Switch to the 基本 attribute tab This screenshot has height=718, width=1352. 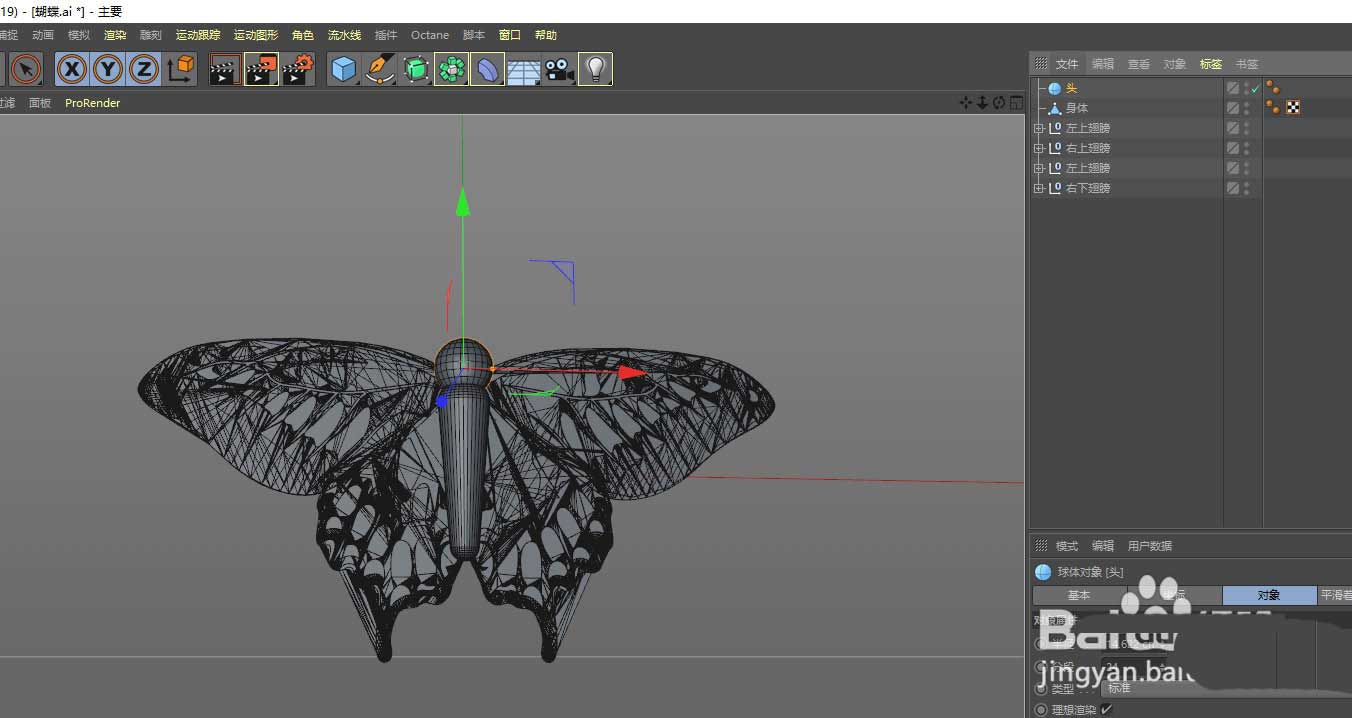coord(1079,595)
